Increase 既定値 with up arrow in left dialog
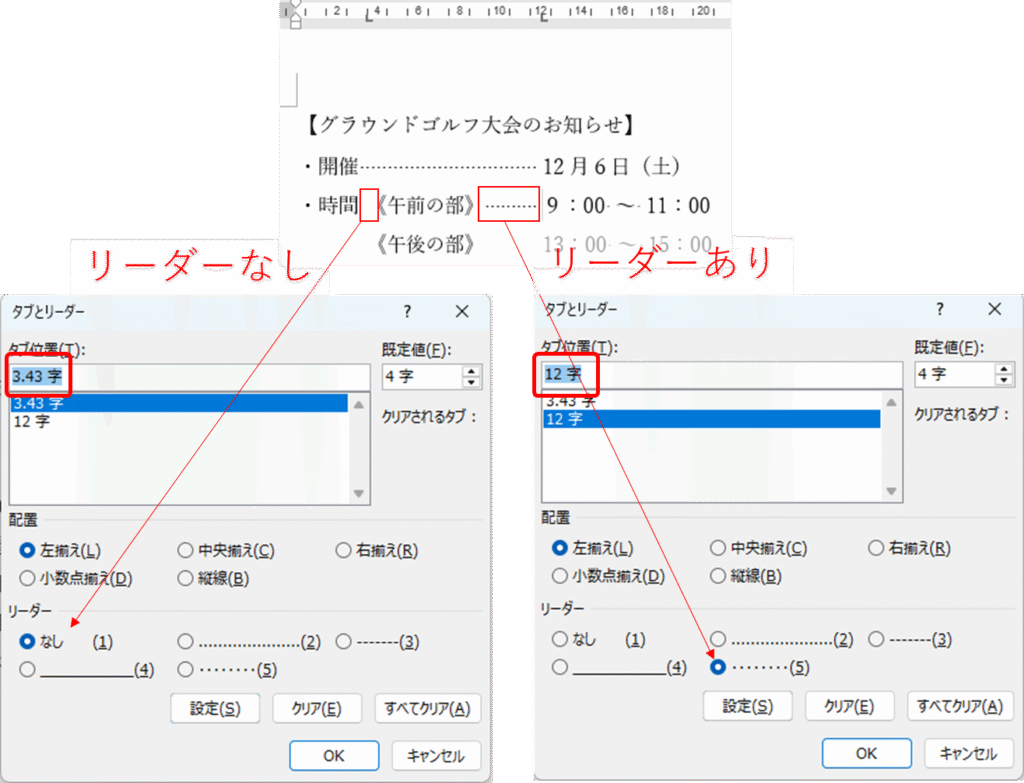Image resolution: width=1024 pixels, height=783 pixels. tap(472, 371)
